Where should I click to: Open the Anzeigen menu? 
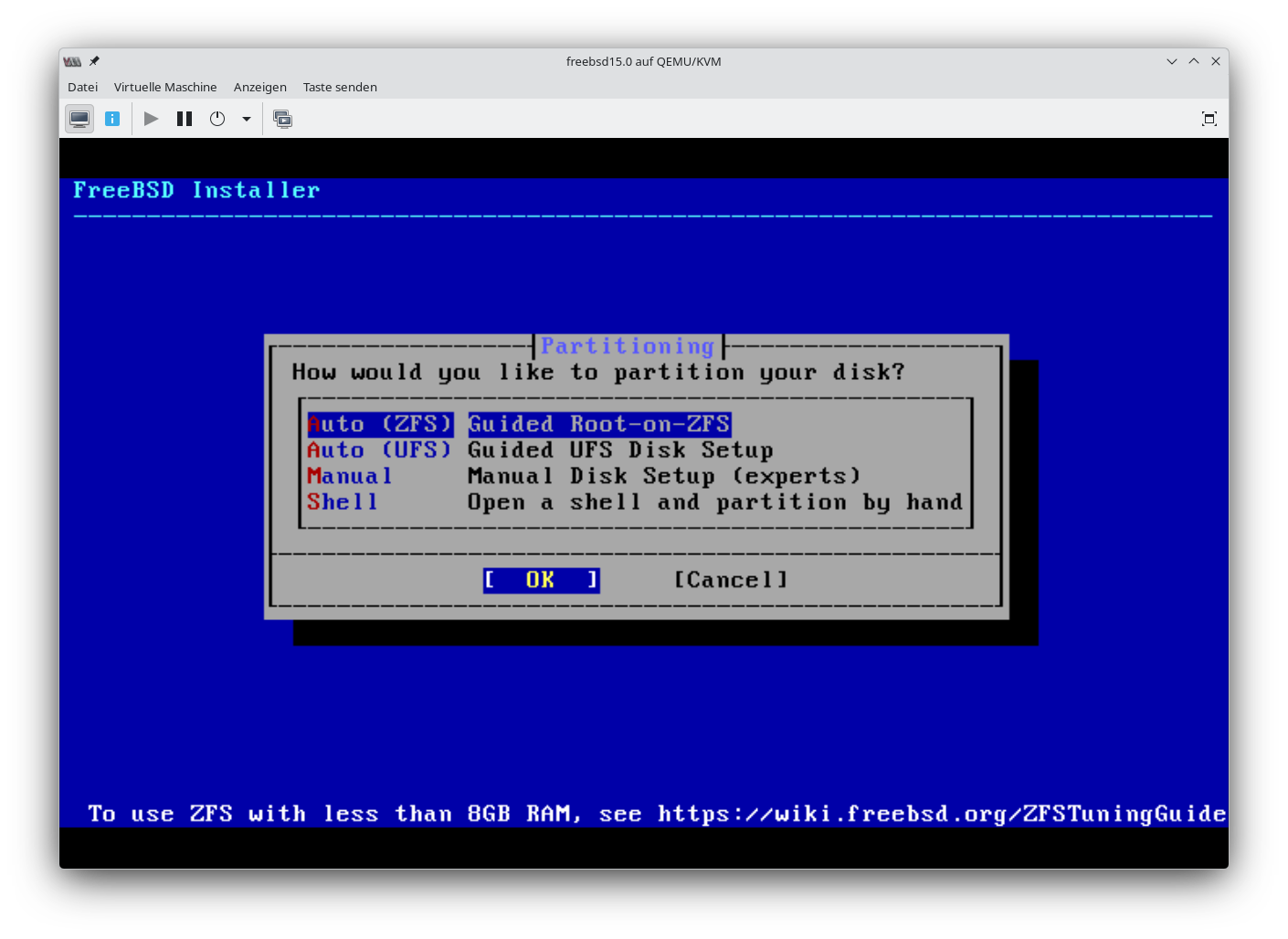pos(259,87)
